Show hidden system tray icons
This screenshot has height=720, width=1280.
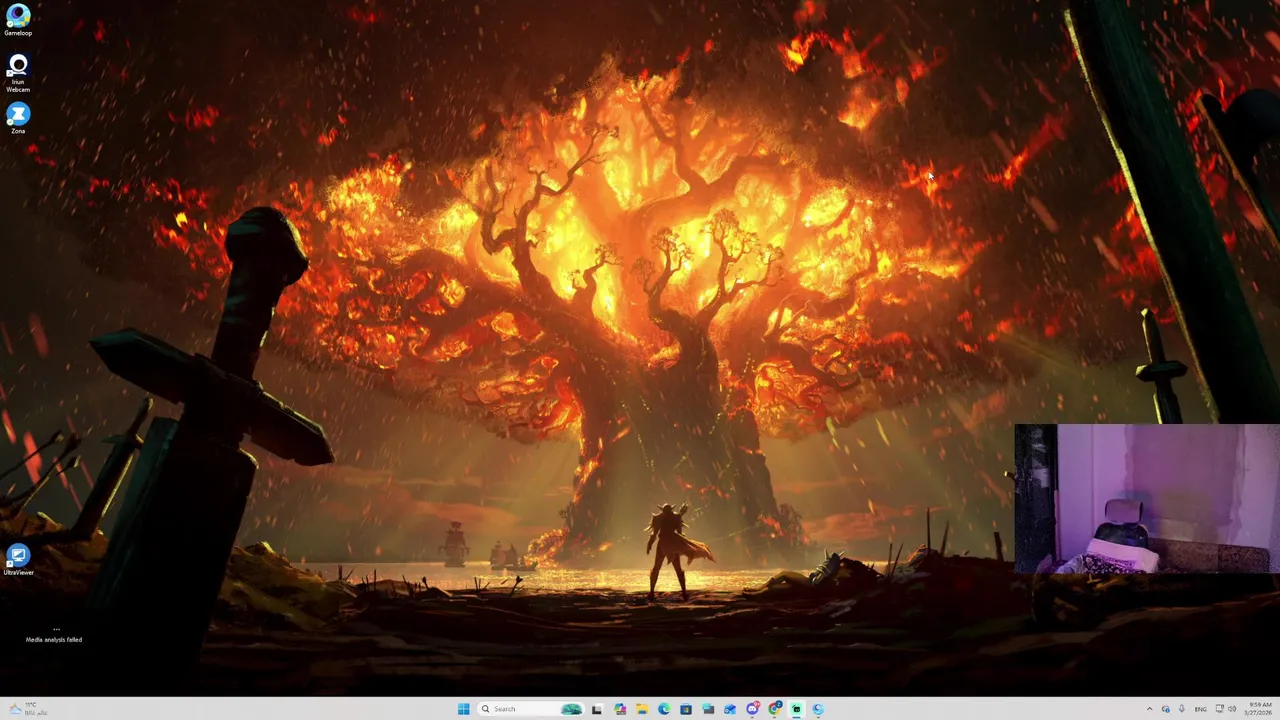[x=1150, y=709]
